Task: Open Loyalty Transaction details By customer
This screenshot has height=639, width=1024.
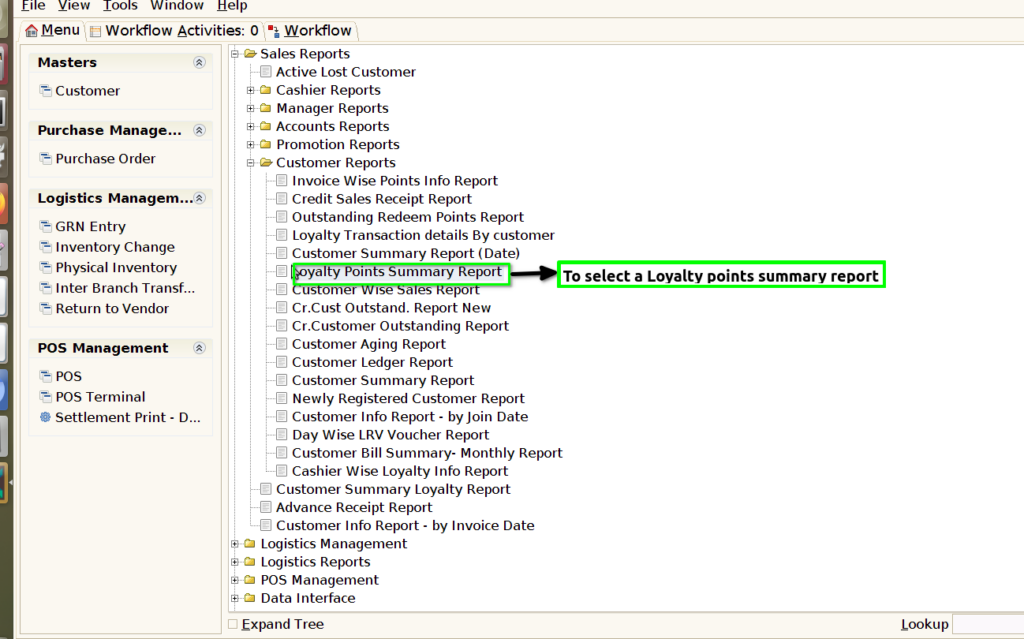Action: click(x=423, y=235)
